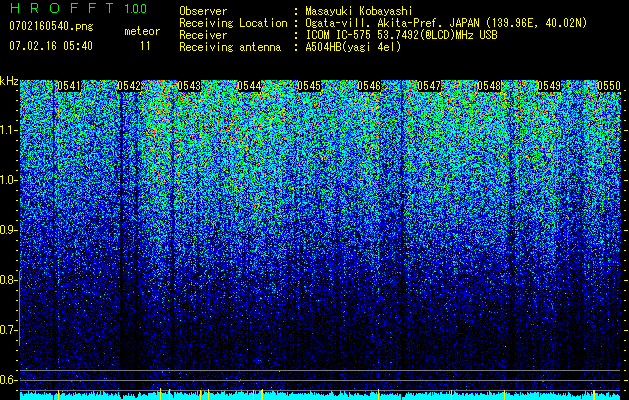Click the 0.6 frequency axis label

tap(8, 380)
